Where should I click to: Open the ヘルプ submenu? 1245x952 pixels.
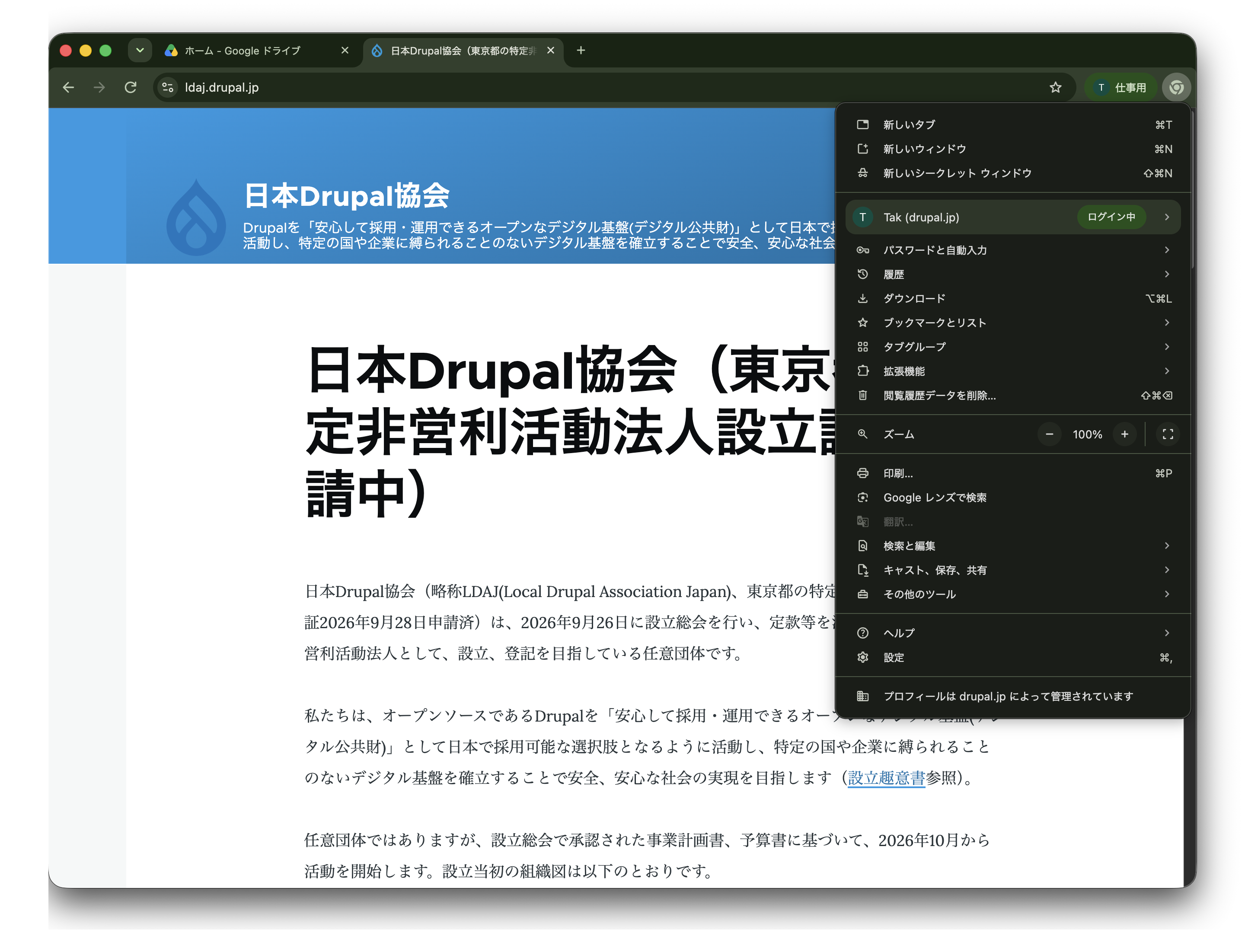pos(1013,633)
